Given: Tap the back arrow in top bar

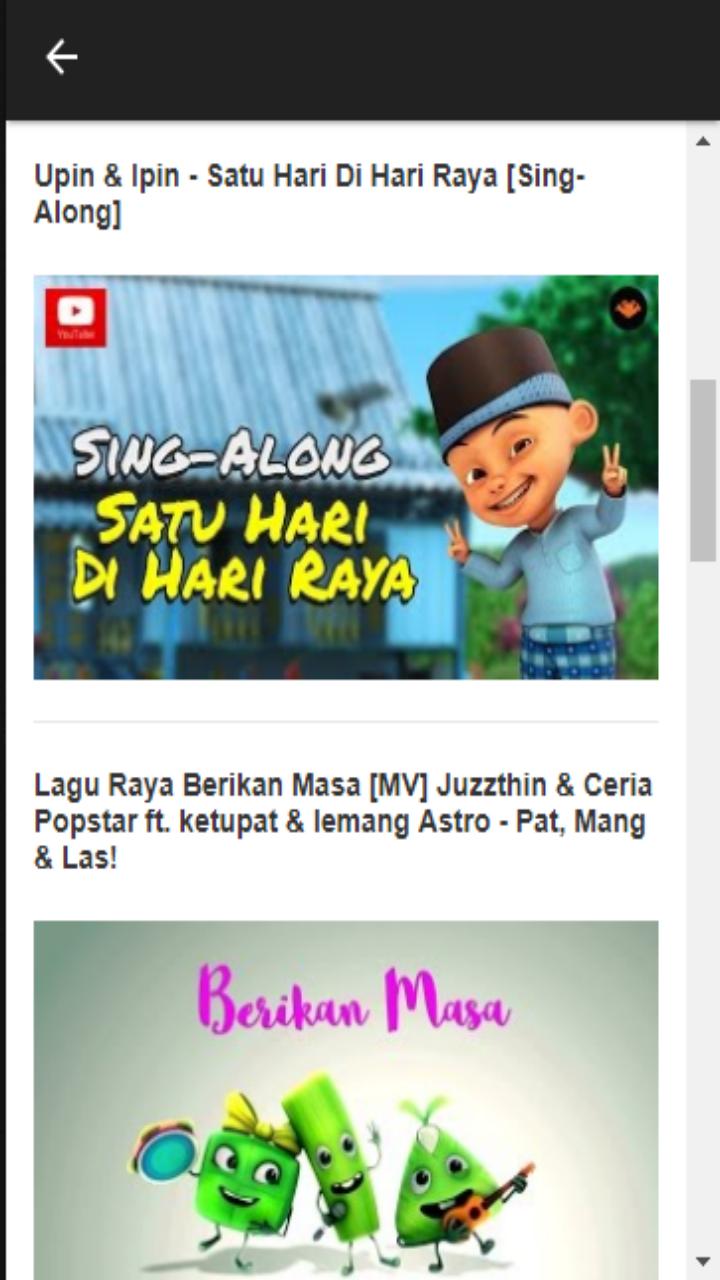Looking at the screenshot, I should point(61,58).
